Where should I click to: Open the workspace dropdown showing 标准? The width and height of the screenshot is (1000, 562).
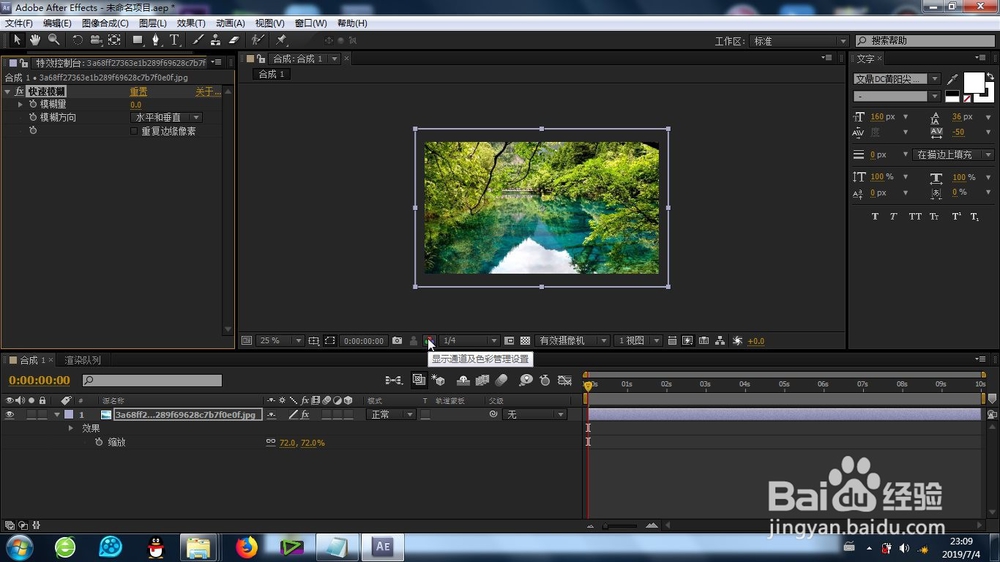tap(798, 41)
